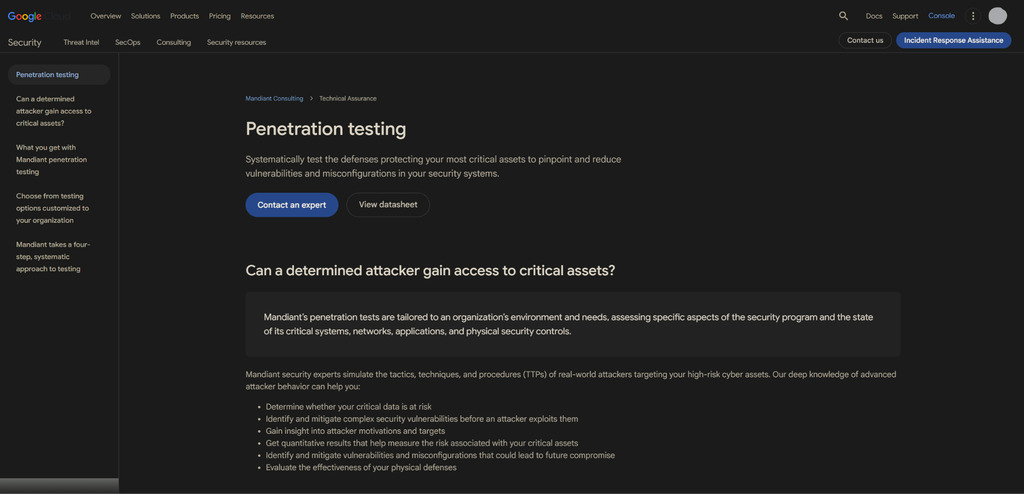The image size is (1024, 494).
Task: Open the Support link
Action: click(x=905, y=16)
